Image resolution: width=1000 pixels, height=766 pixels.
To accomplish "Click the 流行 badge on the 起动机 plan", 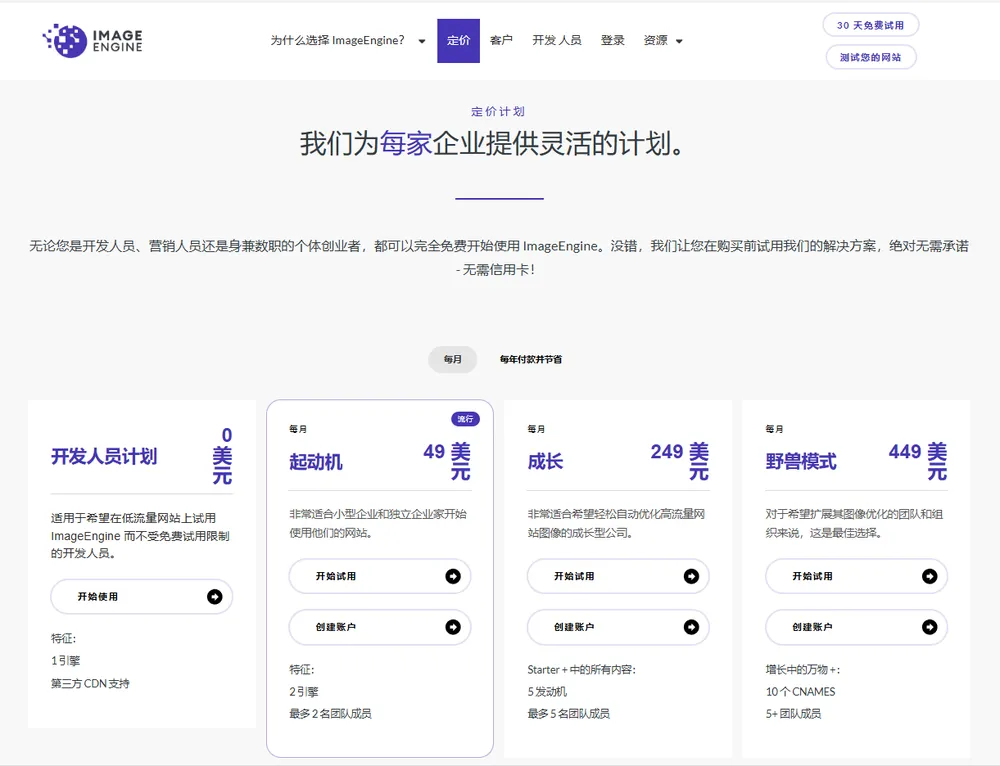I will pyautogui.click(x=465, y=419).
